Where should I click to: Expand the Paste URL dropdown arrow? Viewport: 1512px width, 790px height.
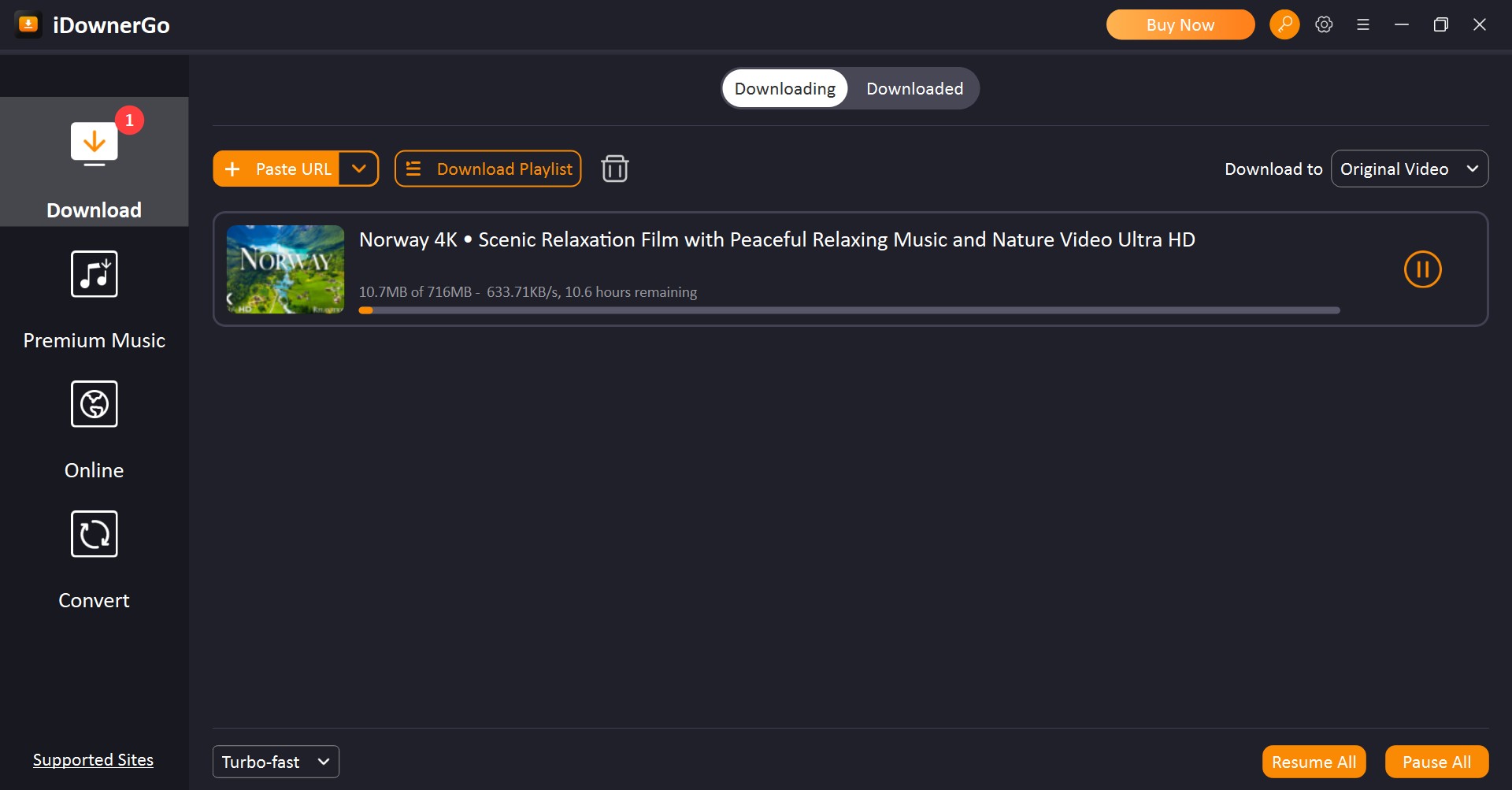pos(359,169)
